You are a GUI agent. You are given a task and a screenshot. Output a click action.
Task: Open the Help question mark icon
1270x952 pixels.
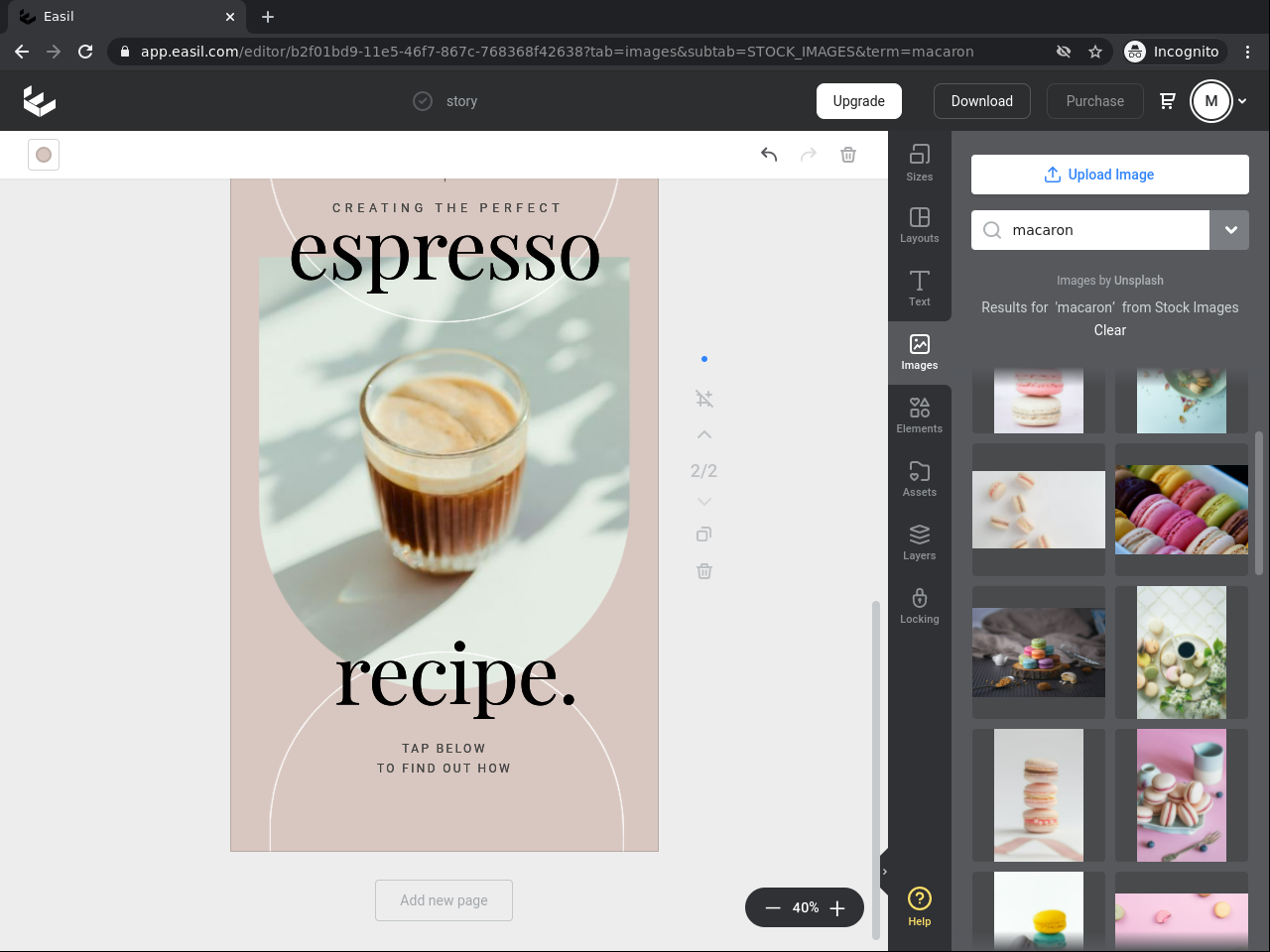pyautogui.click(x=920, y=905)
